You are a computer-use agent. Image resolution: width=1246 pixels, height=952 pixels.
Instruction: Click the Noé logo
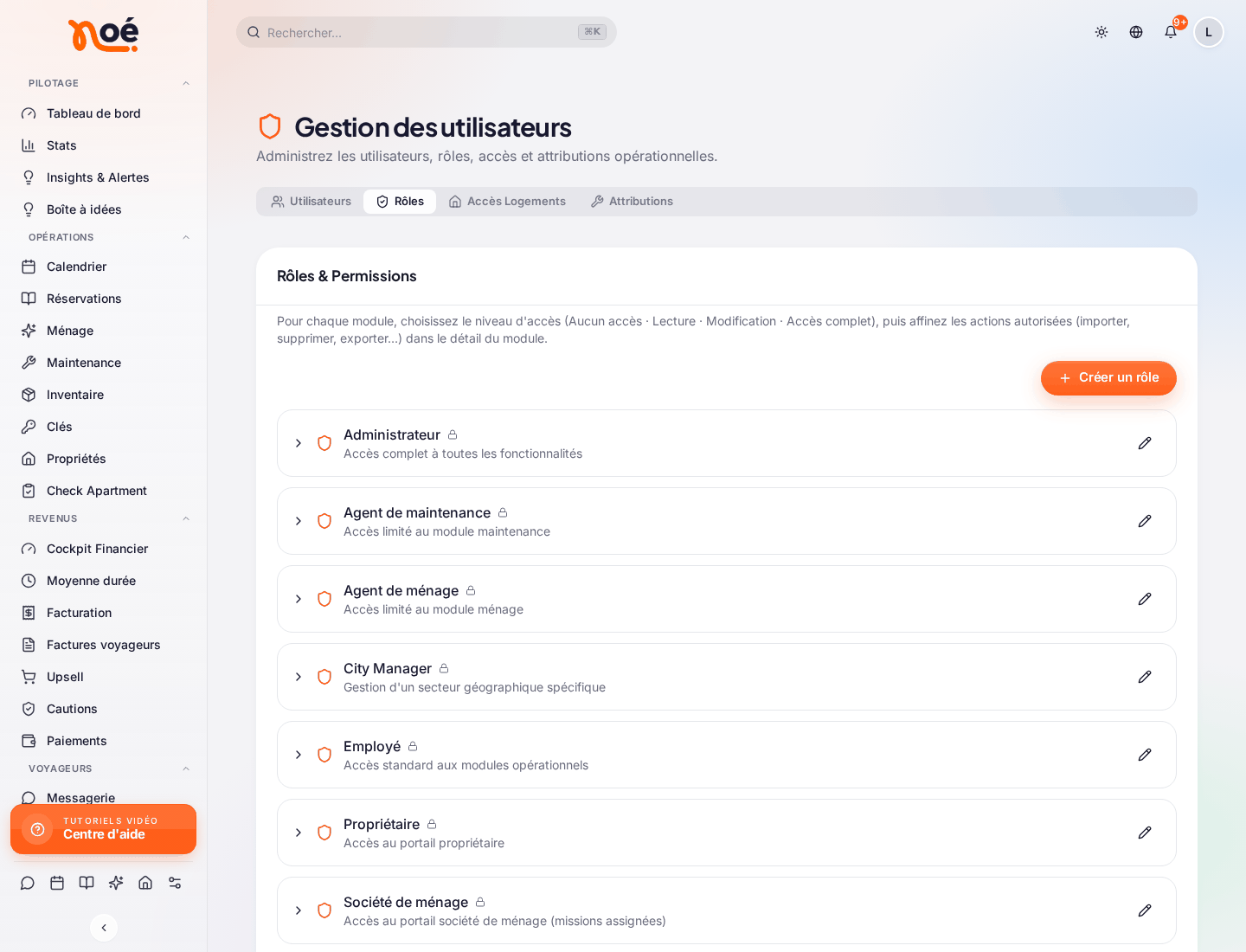[x=103, y=35]
